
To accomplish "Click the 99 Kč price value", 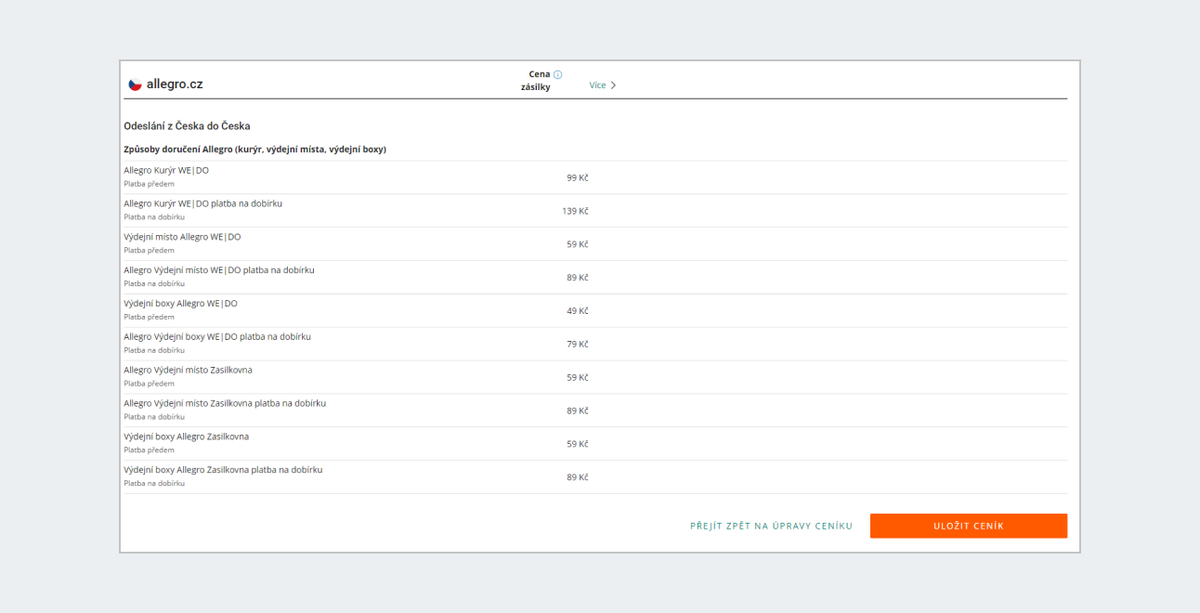I will 577,177.
